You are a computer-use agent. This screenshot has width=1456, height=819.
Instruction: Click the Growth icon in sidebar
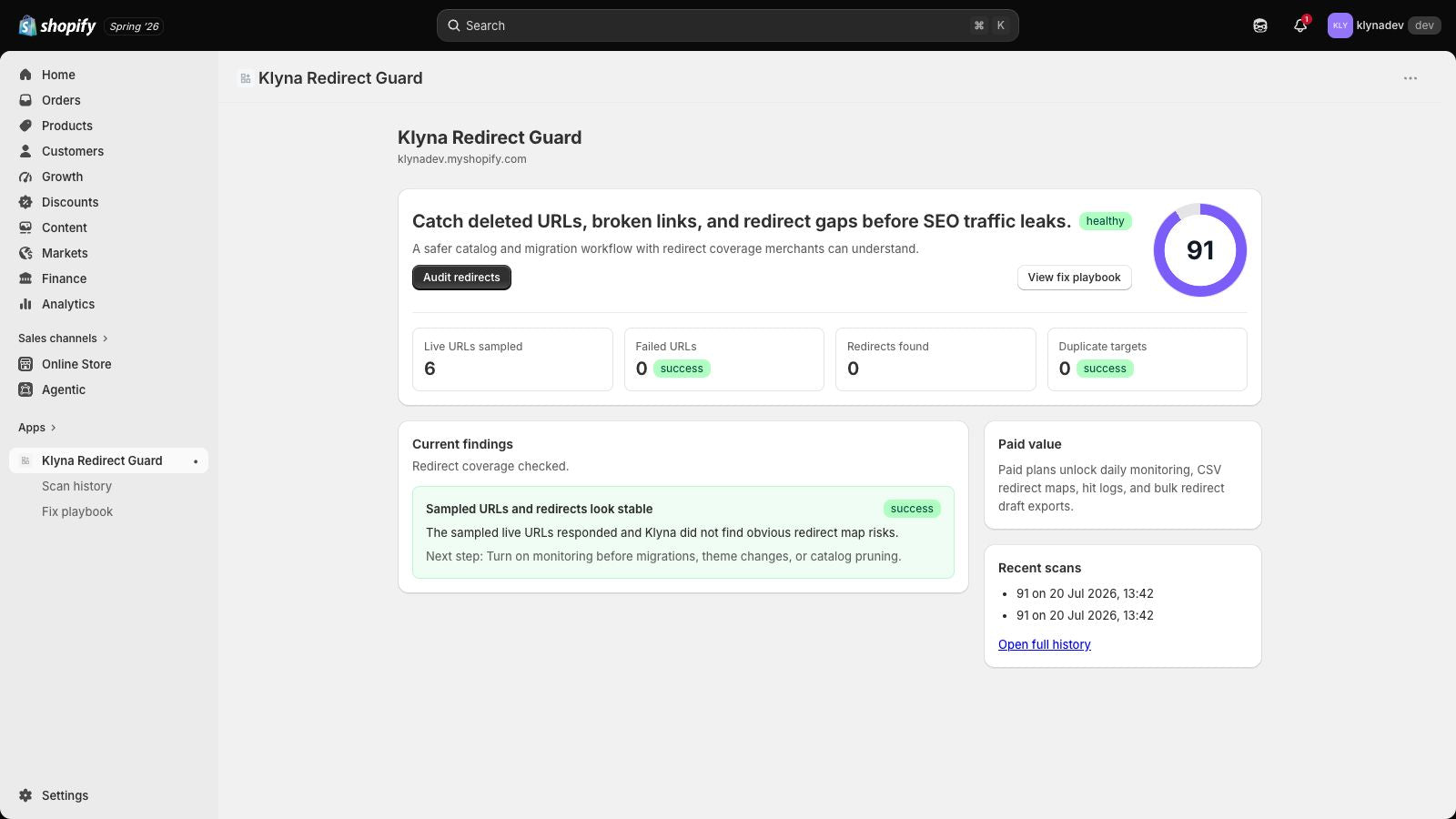(25, 177)
